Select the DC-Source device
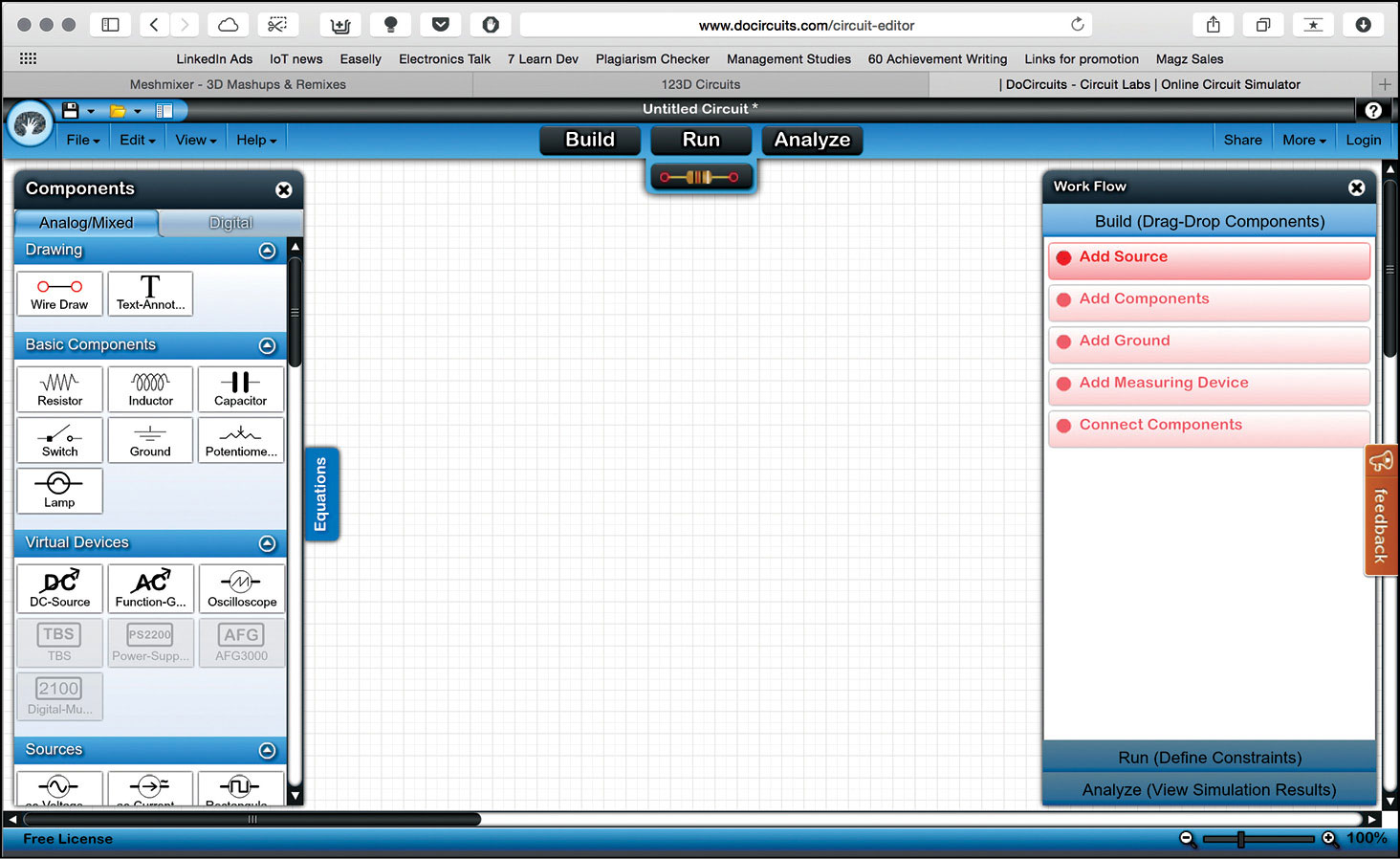This screenshot has width=1400, height=859. [x=59, y=588]
